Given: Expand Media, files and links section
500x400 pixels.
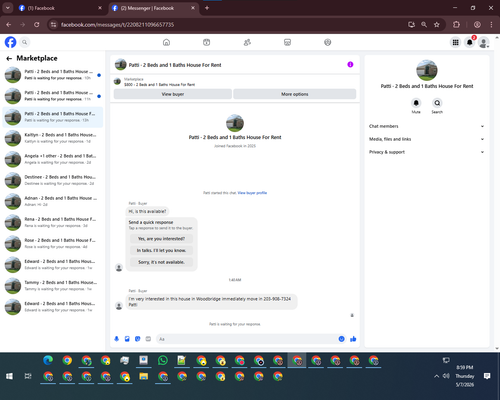Looking at the screenshot, I should [x=426, y=139].
